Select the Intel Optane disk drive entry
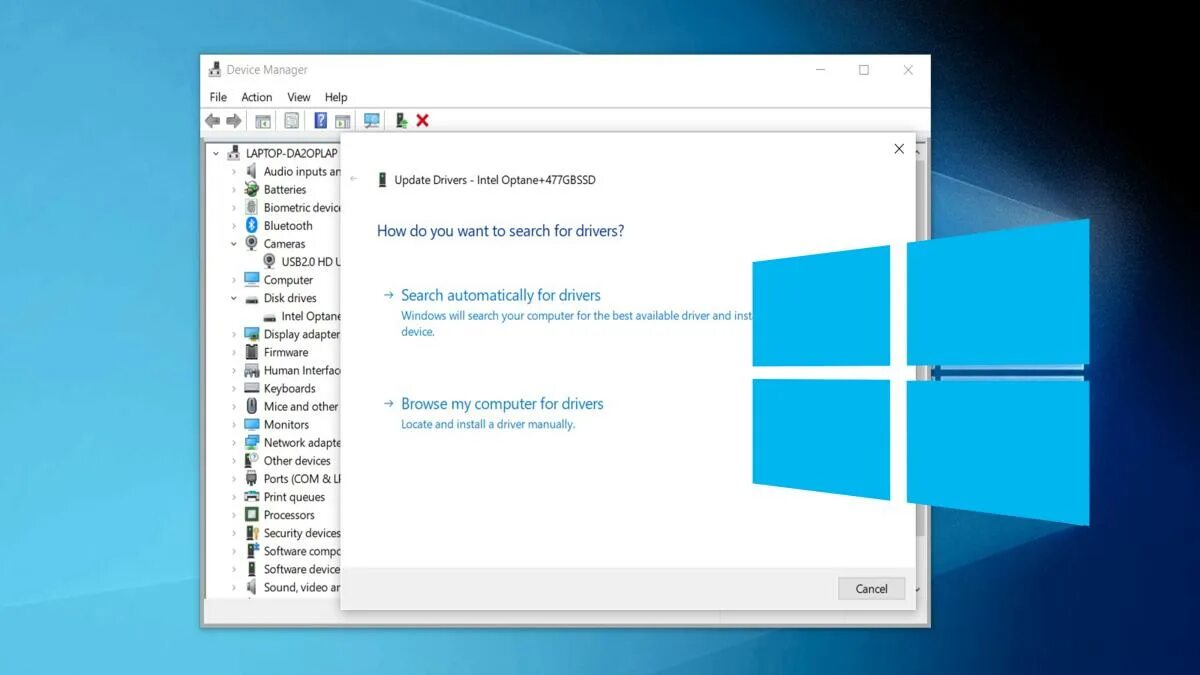Viewport: 1200px width, 675px height. tap(301, 316)
